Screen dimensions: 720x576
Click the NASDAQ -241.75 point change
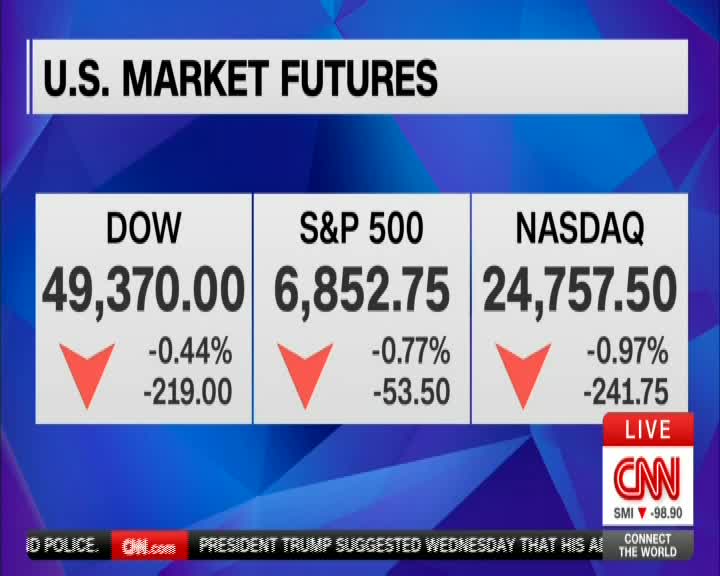tap(626, 392)
